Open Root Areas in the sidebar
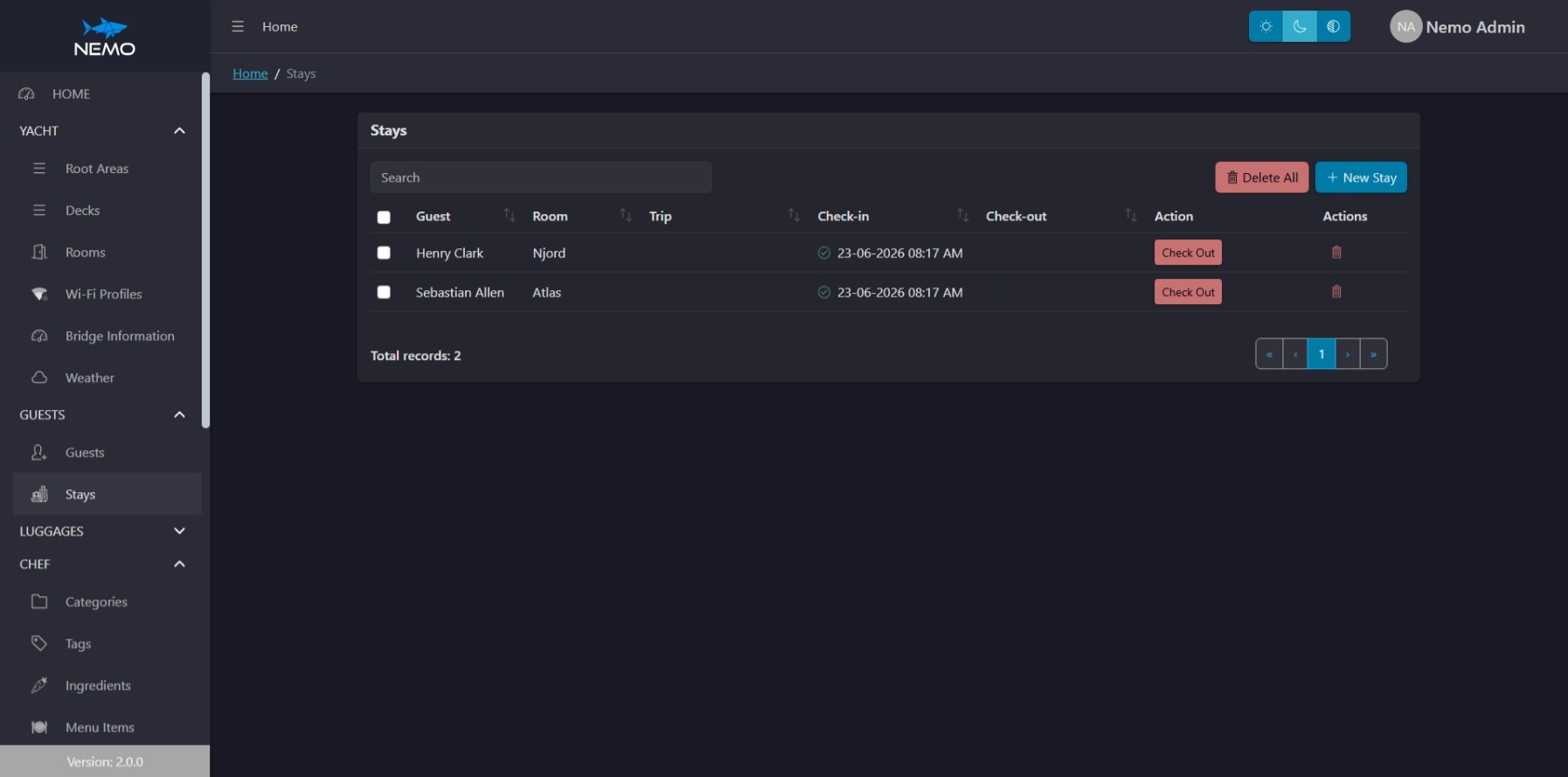 (107, 168)
